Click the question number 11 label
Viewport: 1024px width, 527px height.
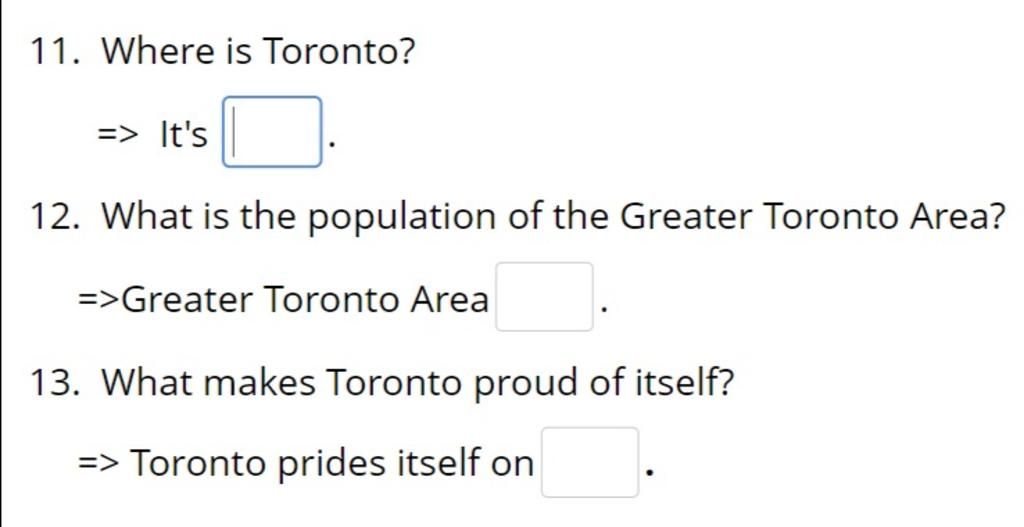point(56,52)
